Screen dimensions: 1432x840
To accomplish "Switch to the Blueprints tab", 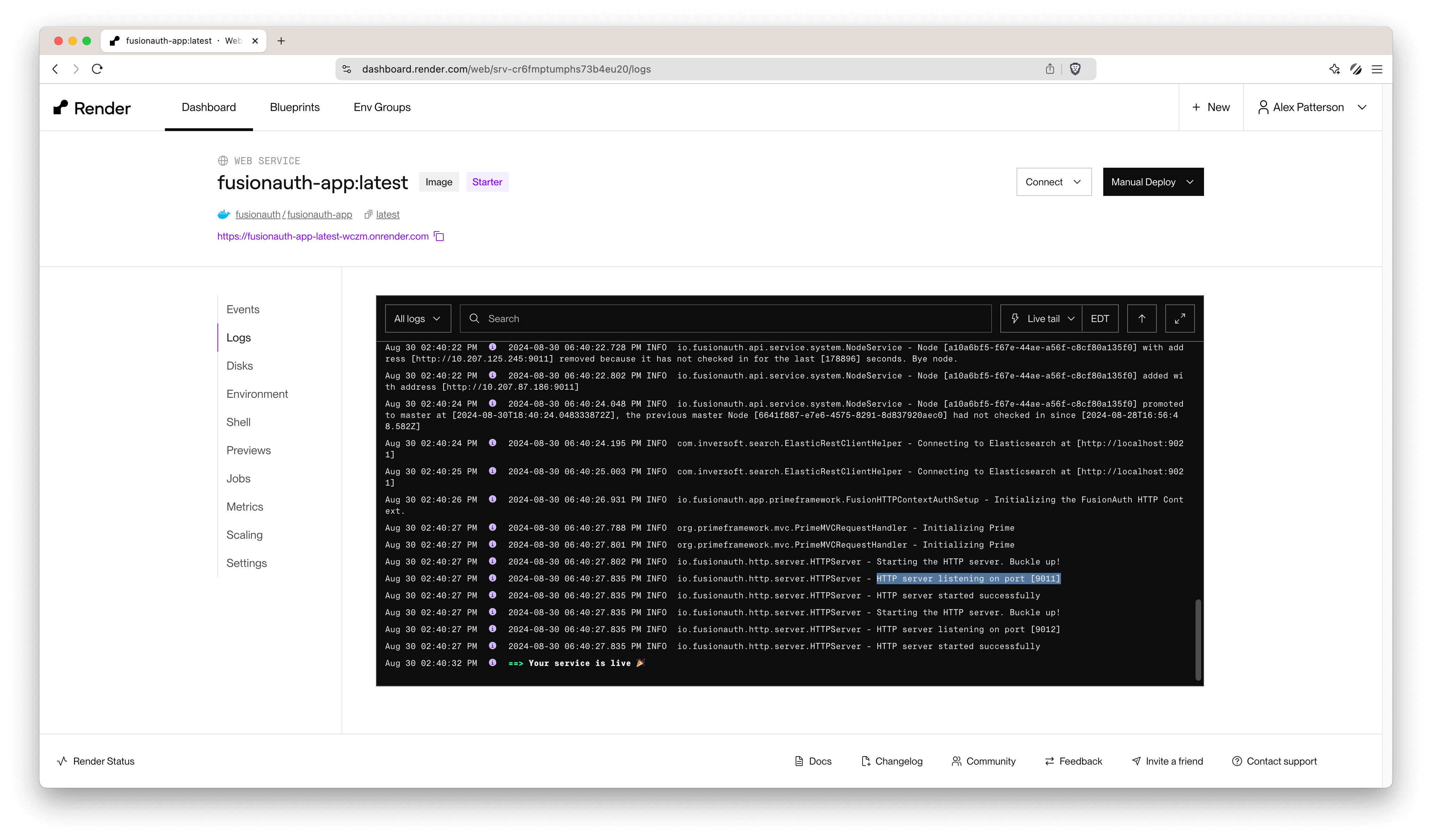I will tap(294, 107).
